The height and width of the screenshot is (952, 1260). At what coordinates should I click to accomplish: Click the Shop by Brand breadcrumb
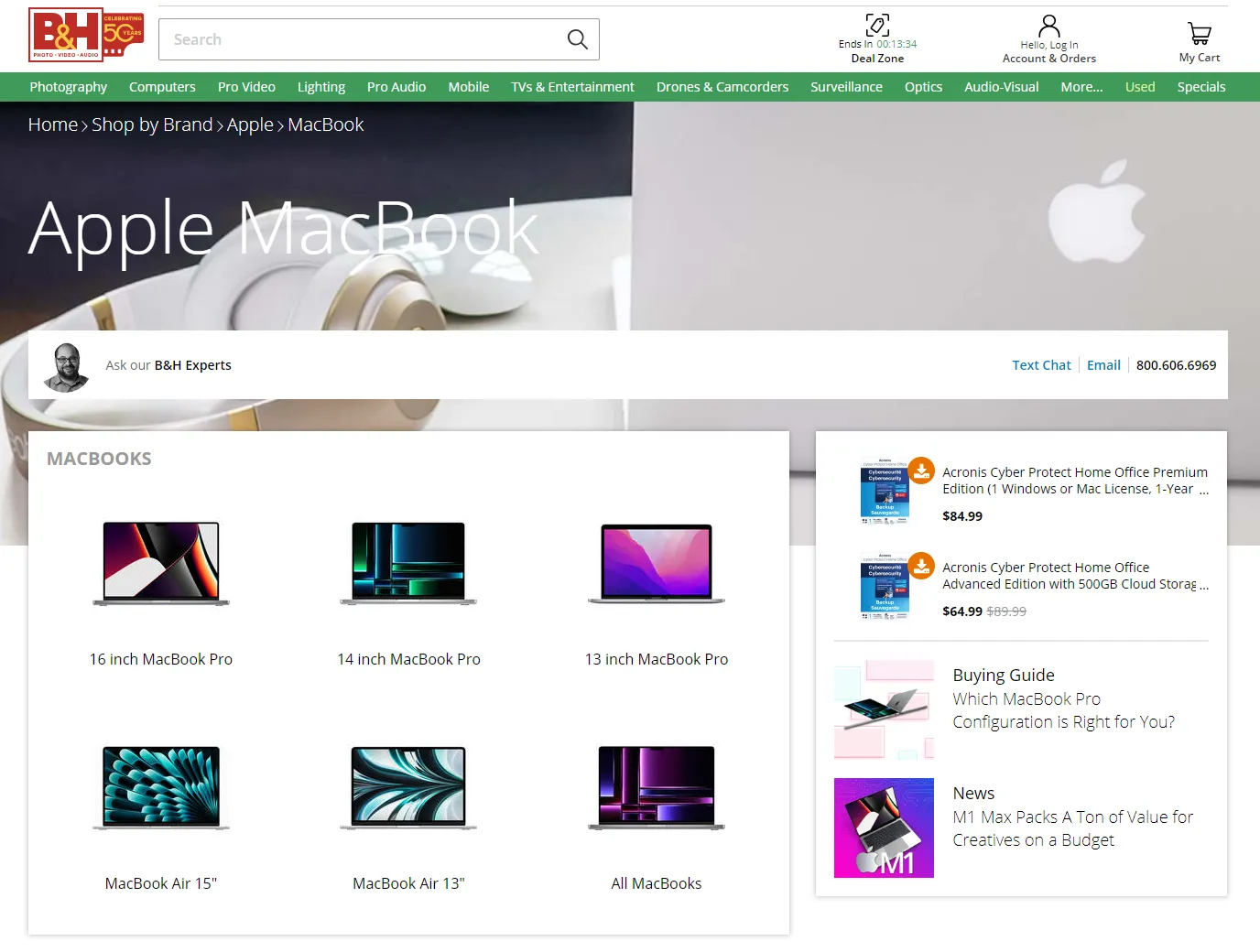(x=152, y=124)
